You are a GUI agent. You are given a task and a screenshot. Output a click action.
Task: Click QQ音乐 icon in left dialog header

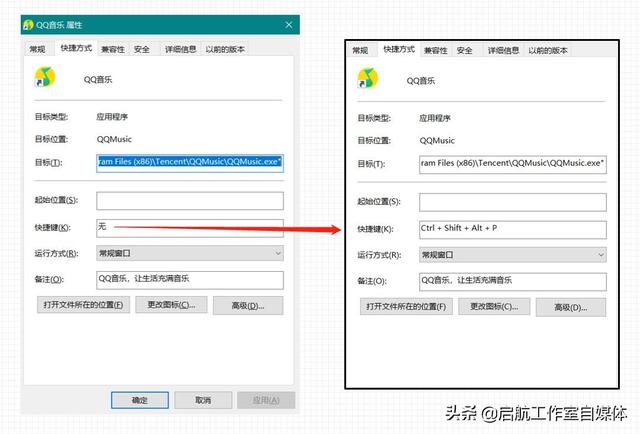coord(45,78)
